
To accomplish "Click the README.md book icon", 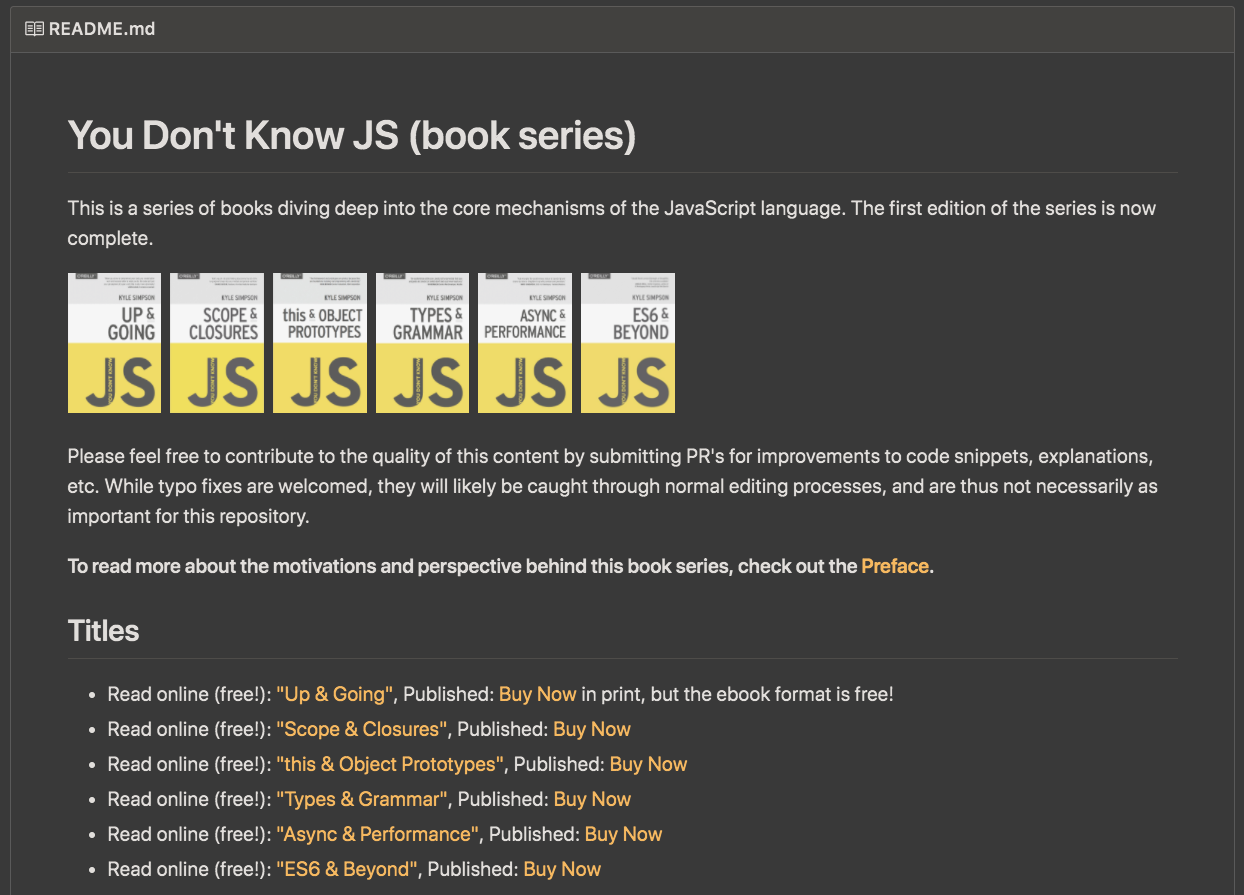I will point(34,29).
